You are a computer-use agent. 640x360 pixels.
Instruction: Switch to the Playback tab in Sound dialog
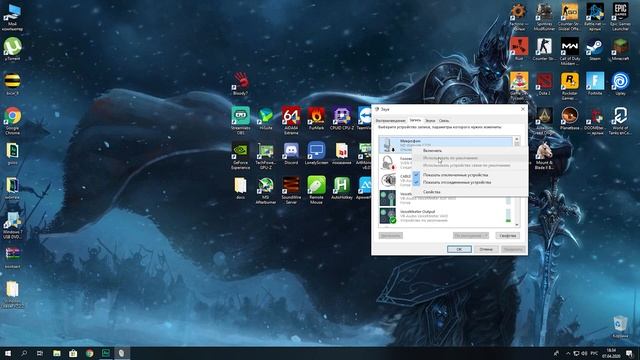391,121
